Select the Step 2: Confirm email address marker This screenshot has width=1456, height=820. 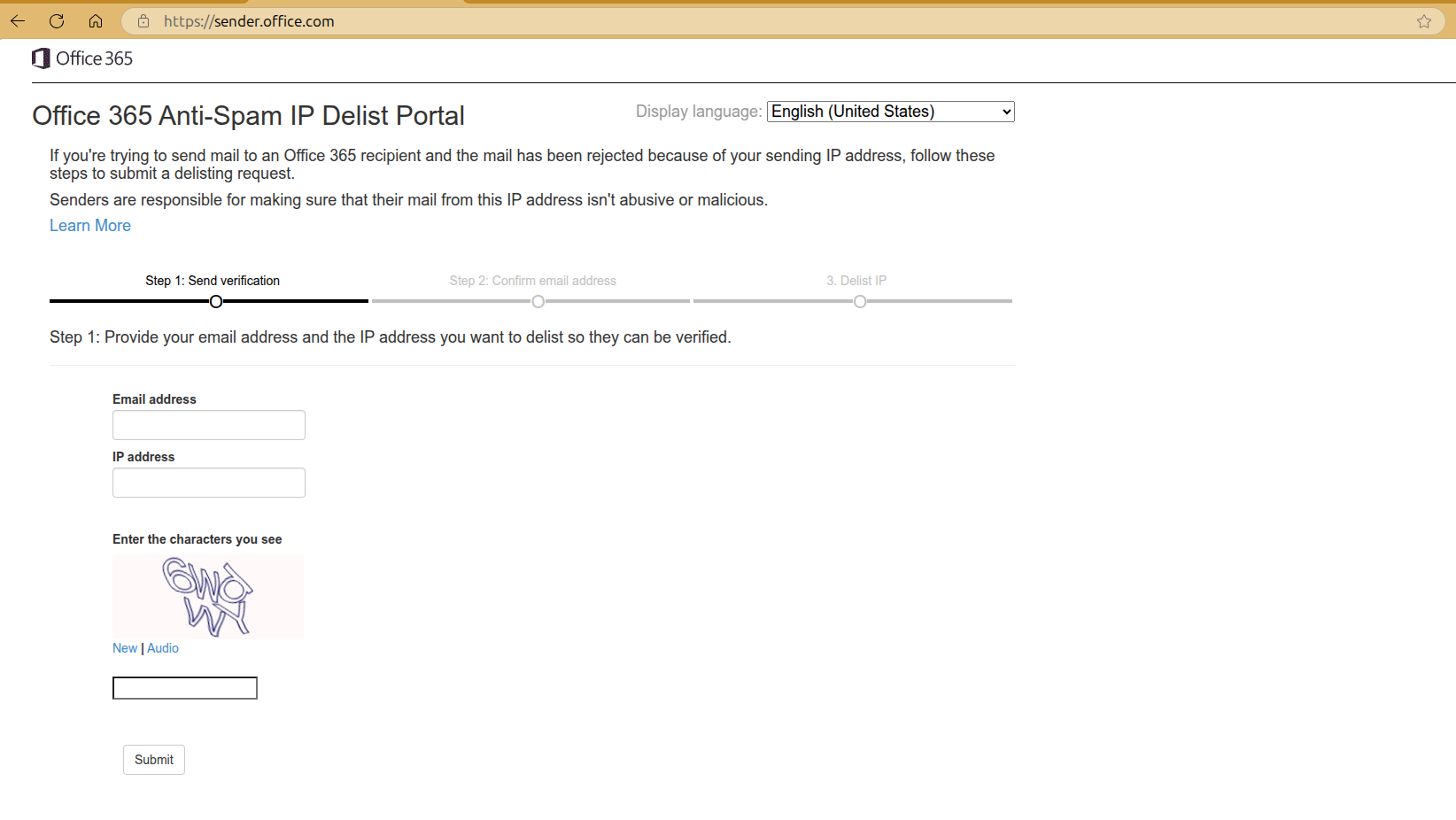pyautogui.click(x=538, y=301)
